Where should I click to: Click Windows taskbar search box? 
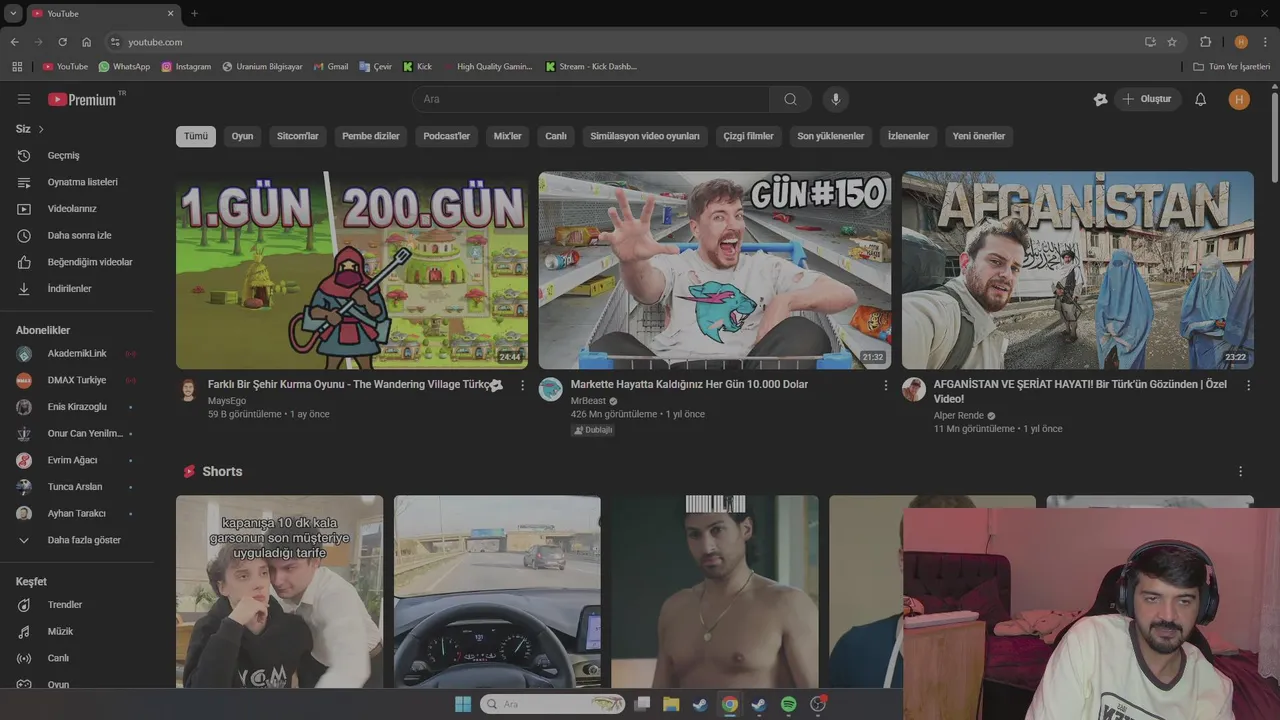[x=552, y=704]
